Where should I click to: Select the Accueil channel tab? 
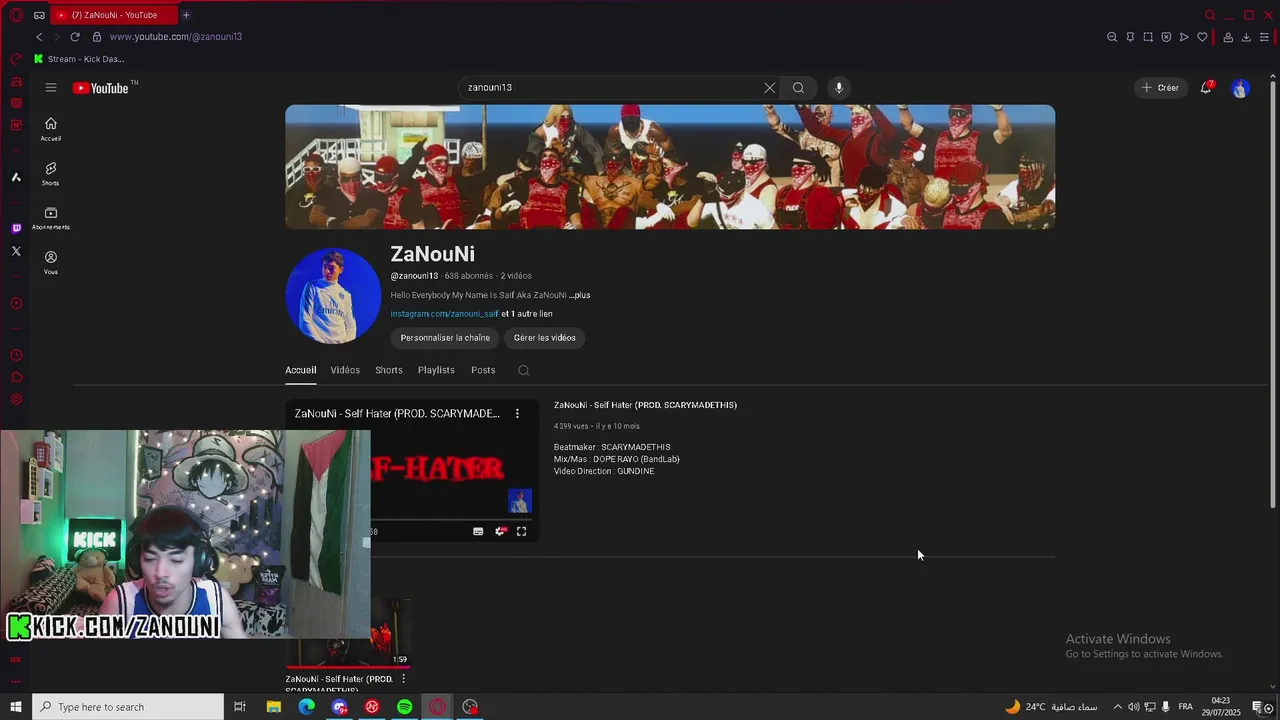(300, 370)
